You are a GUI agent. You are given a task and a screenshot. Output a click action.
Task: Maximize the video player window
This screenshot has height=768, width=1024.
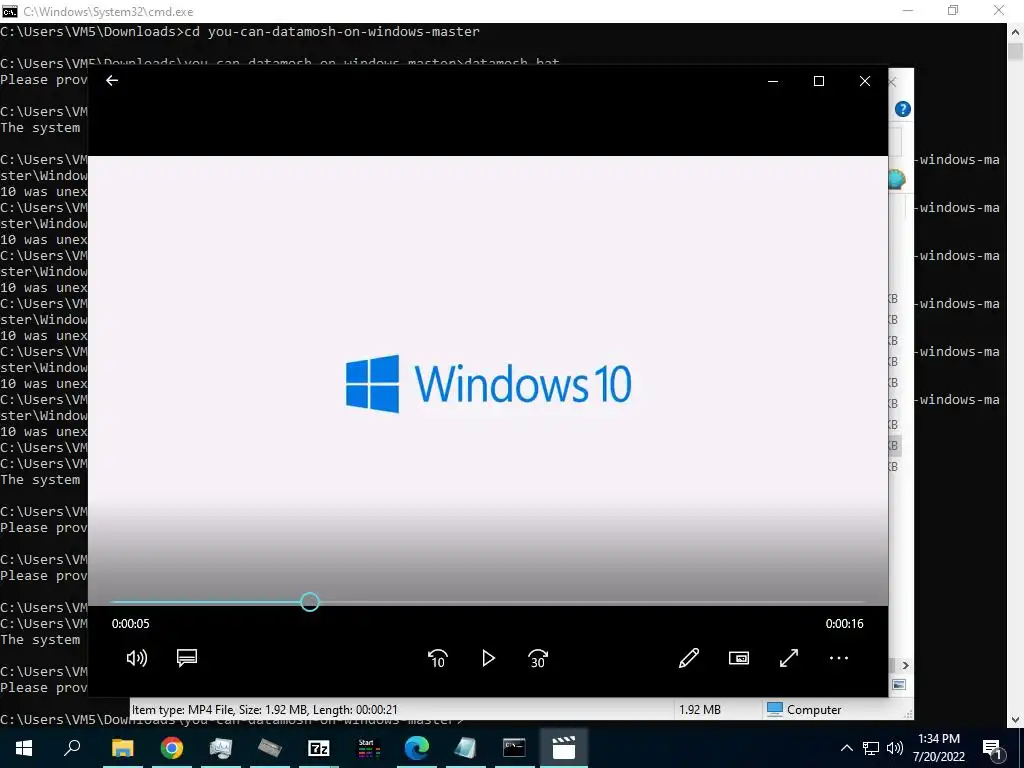[x=819, y=81]
